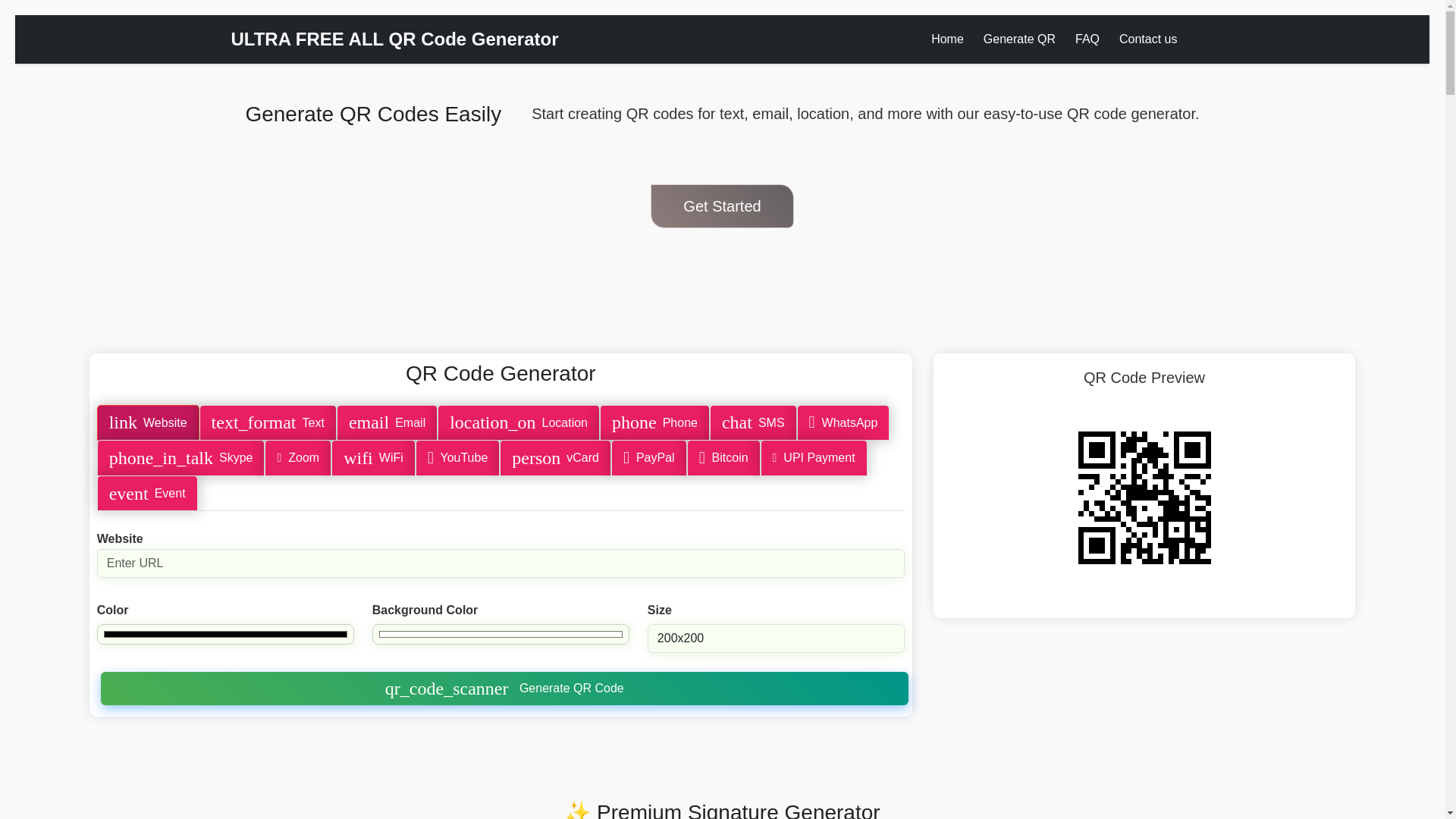Image resolution: width=1456 pixels, height=819 pixels.
Task: Go to Home in the navigation bar
Action: [947, 39]
